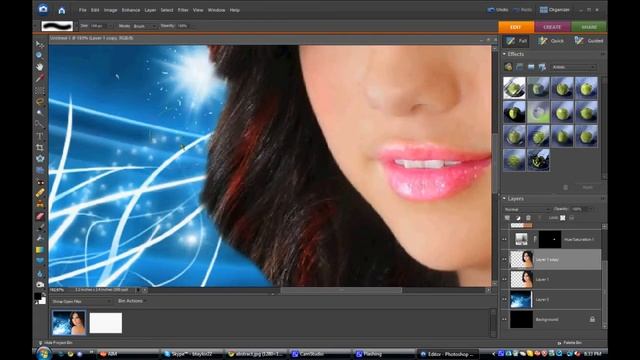Show Filters in the Effects panel
This screenshot has width=640, height=360.
tap(508, 67)
